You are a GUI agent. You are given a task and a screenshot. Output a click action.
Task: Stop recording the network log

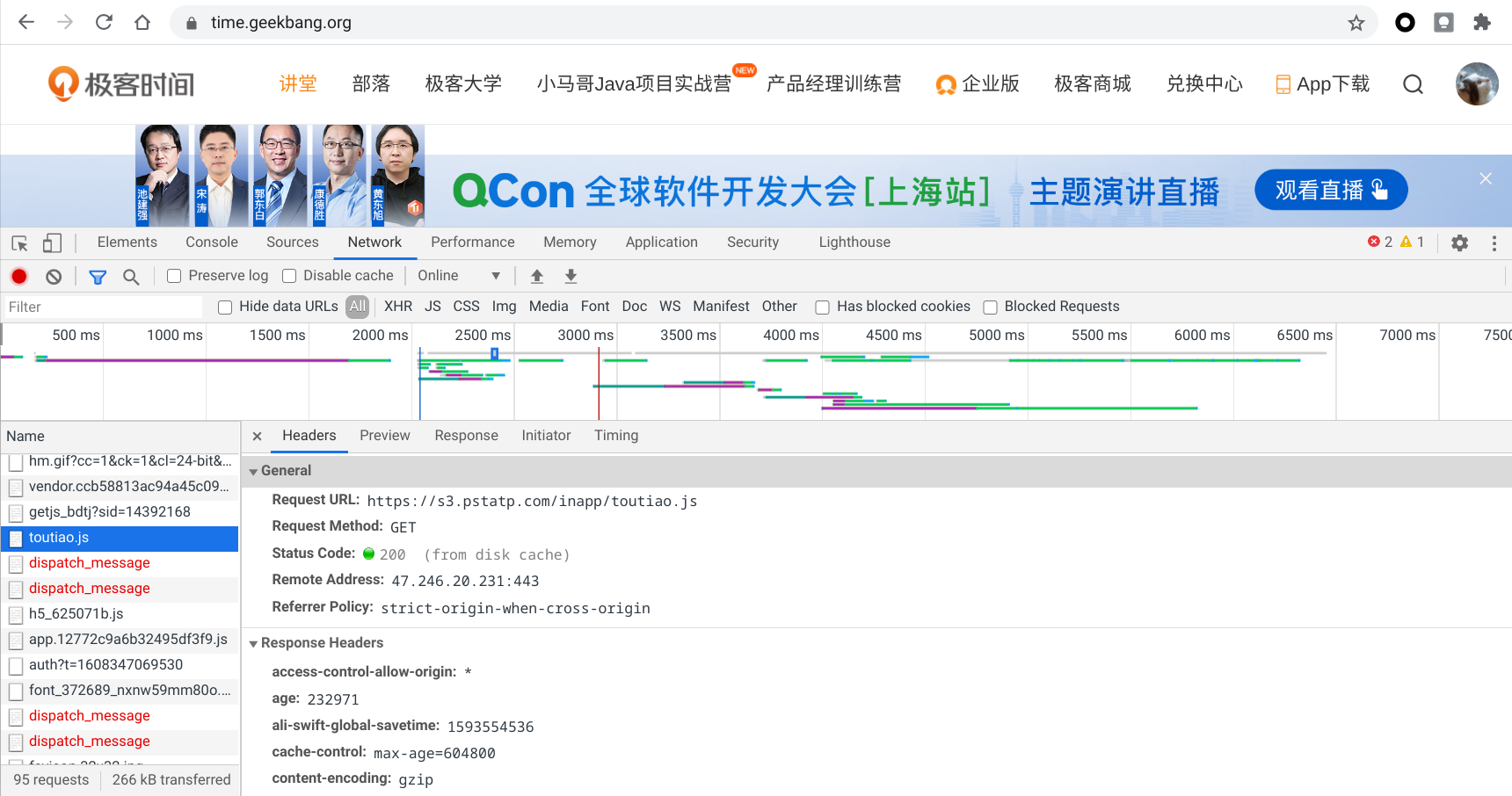click(x=18, y=276)
